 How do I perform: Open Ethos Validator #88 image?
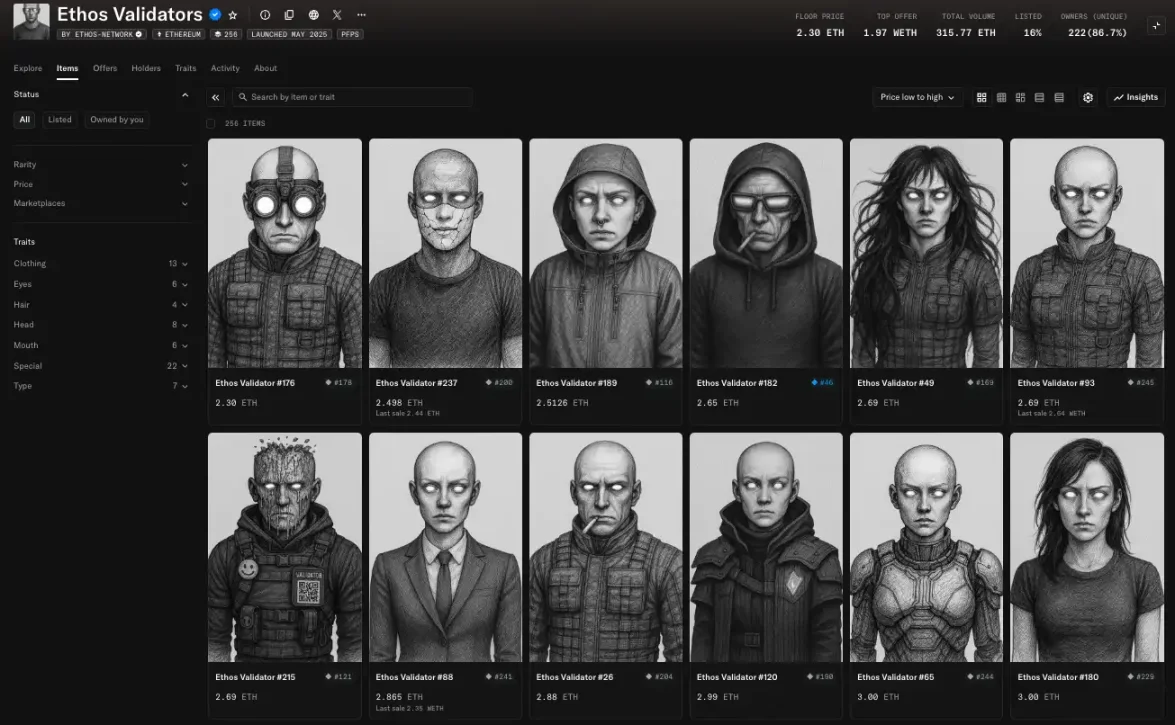tap(445, 547)
